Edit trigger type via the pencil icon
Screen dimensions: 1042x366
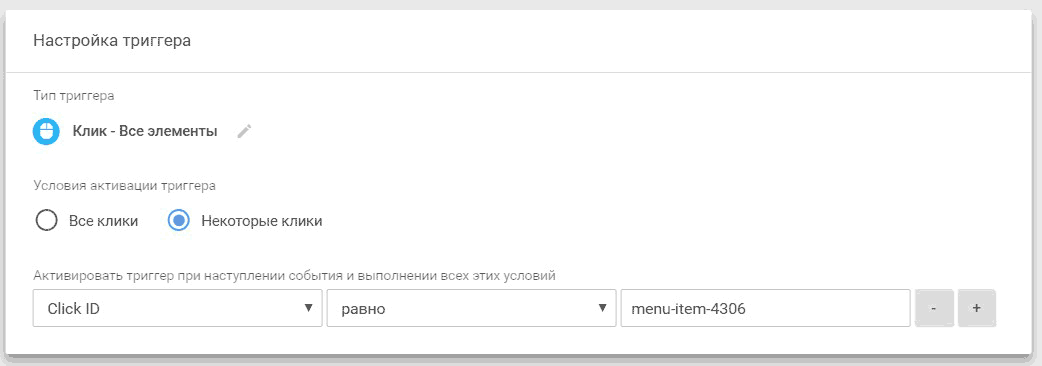click(x=245, y=132)
